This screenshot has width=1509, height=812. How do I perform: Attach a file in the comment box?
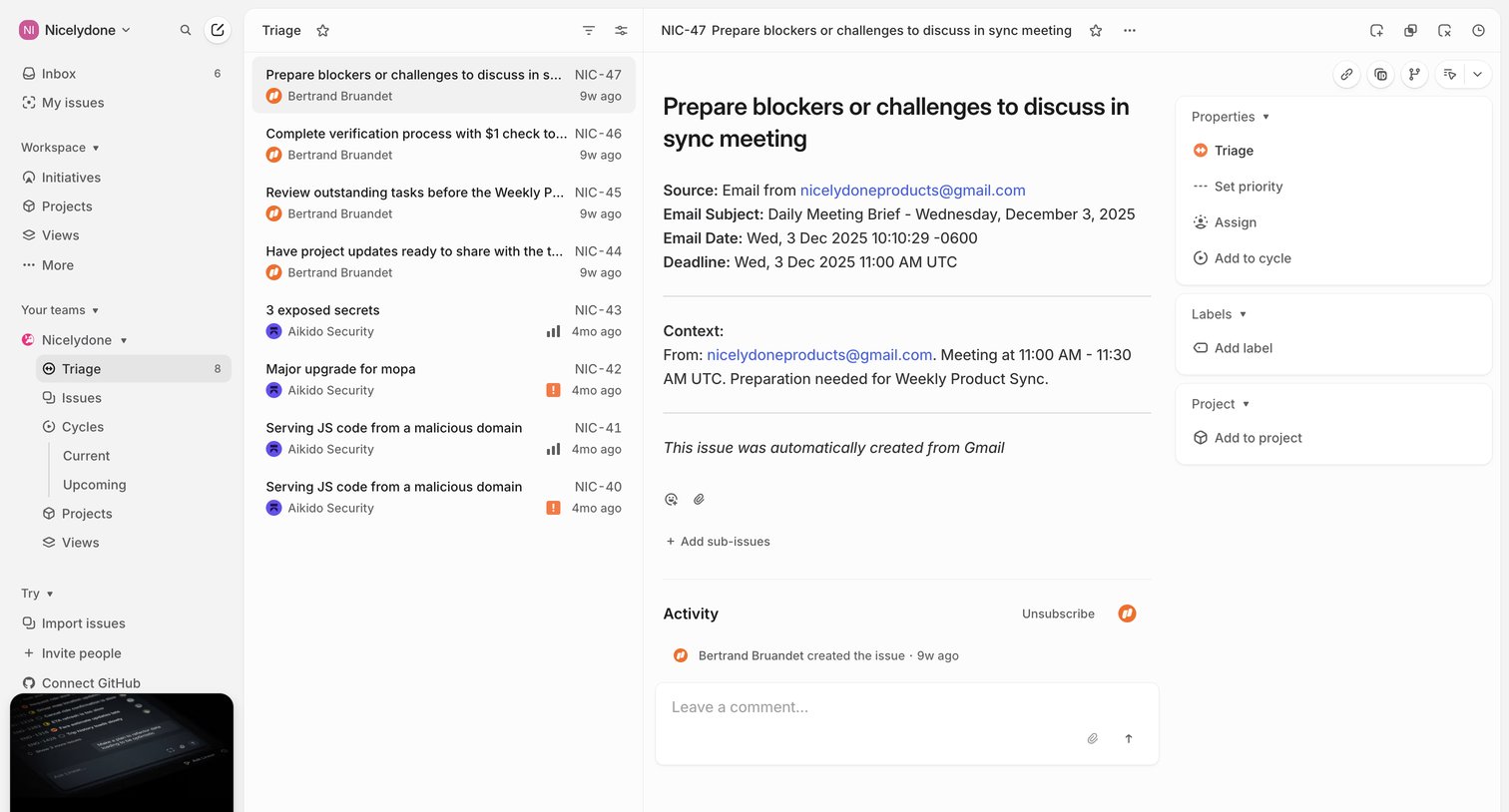point(1093,738)
